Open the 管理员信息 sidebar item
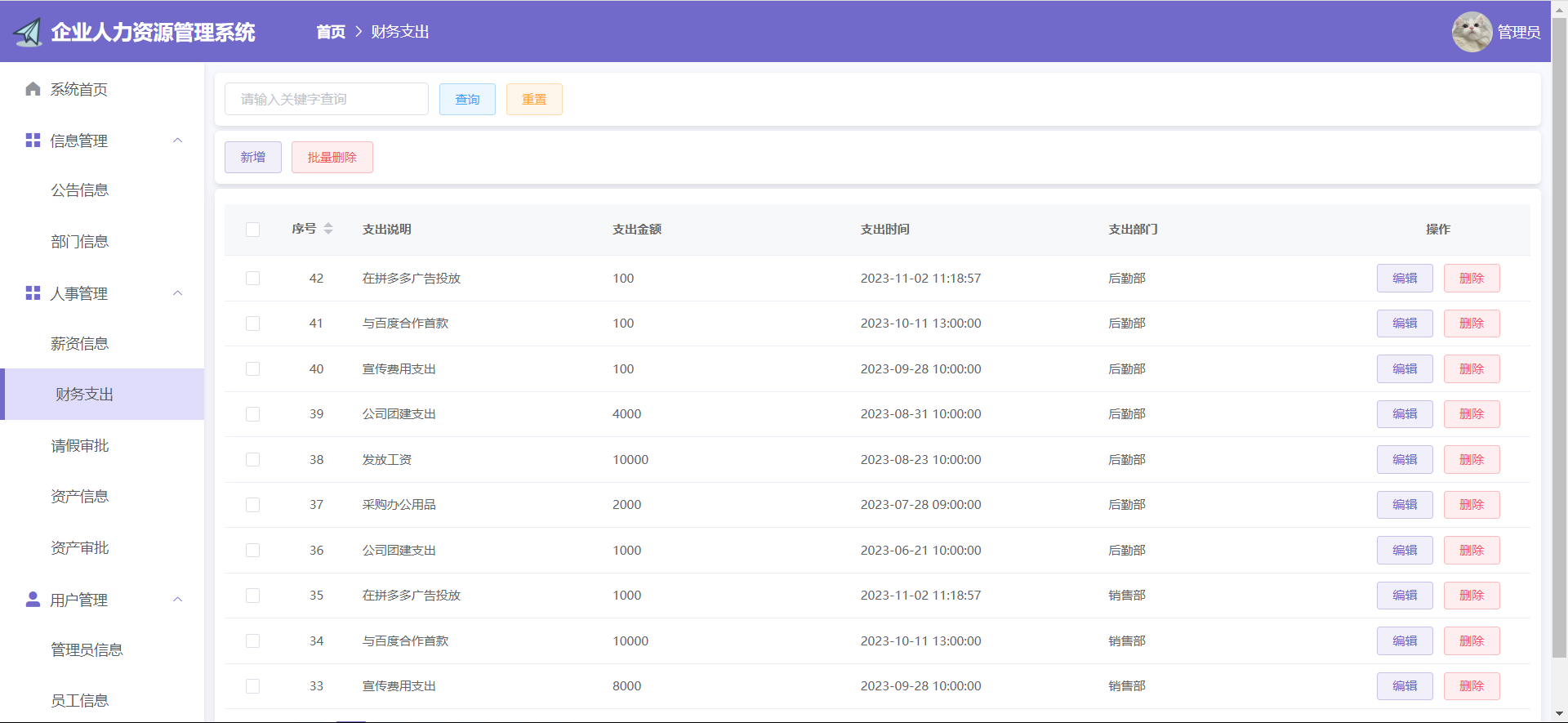This screenshot has height=723, width=1568. (102, 650)
